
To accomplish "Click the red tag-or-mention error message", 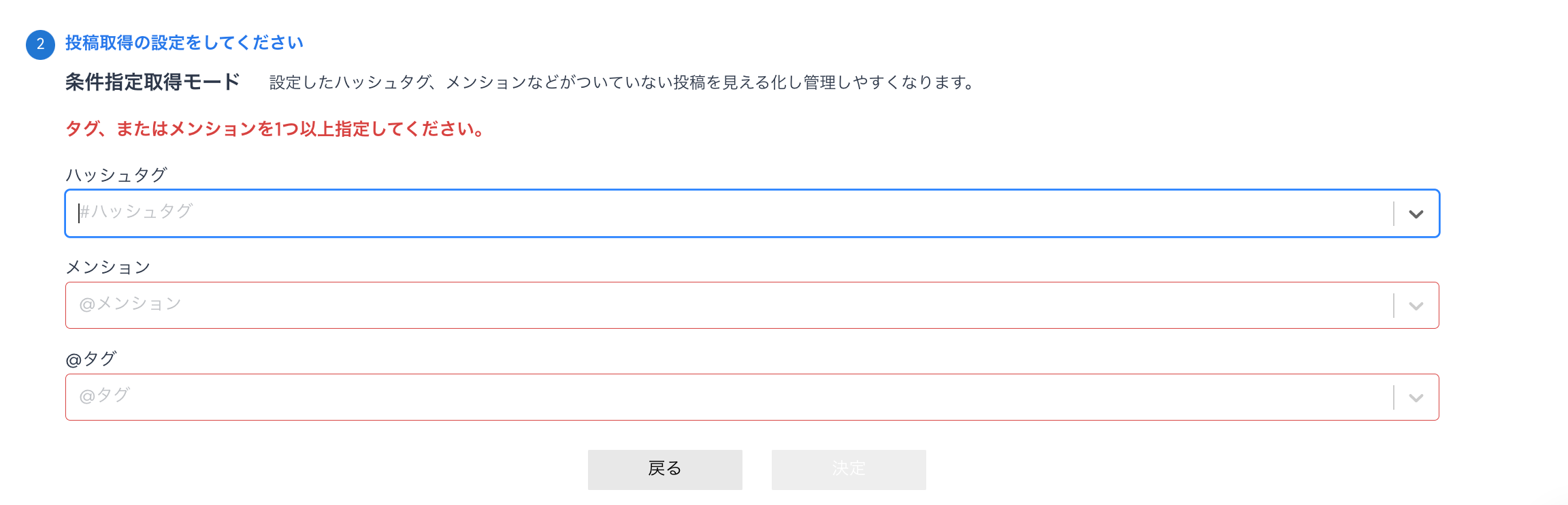I will pyautogui.click(x=275, y=129).
